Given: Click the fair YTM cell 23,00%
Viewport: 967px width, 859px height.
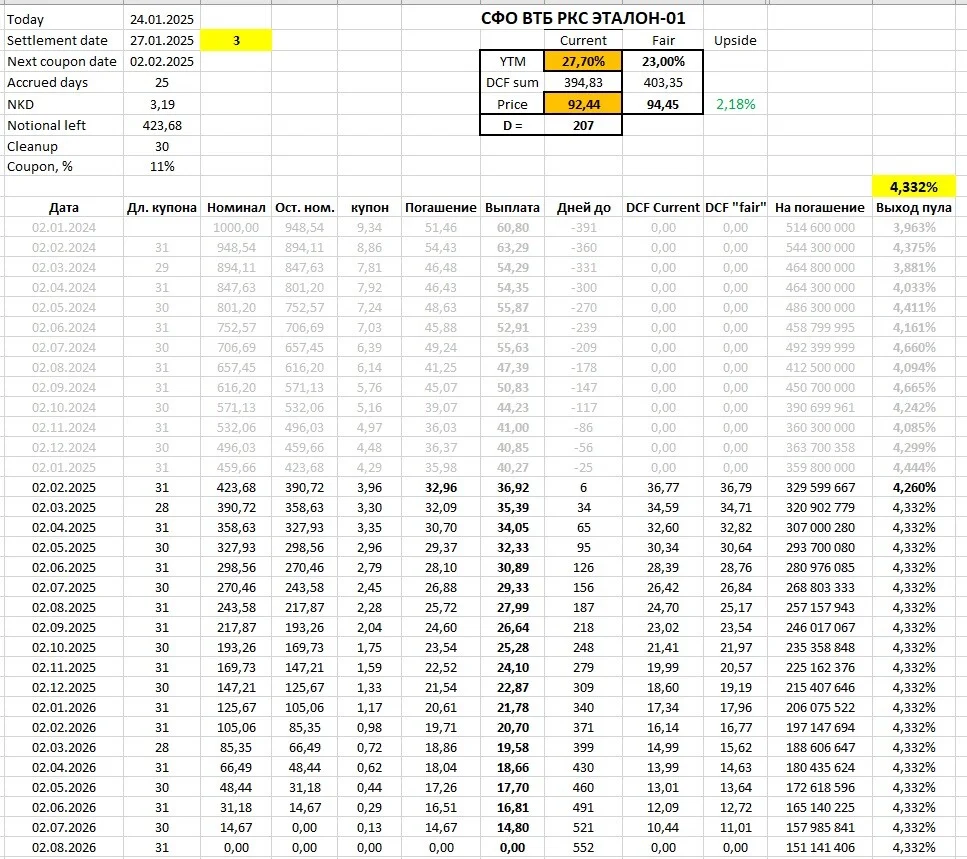Looking at the screenshot, I should (663, 62).
